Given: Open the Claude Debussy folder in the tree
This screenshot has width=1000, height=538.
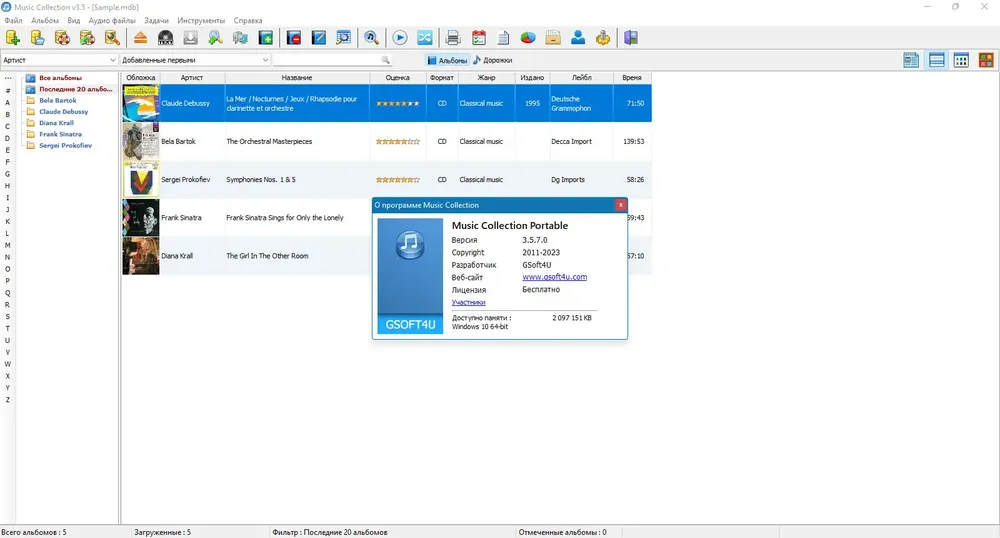Looking at the screenshot, I should point(64,112).
